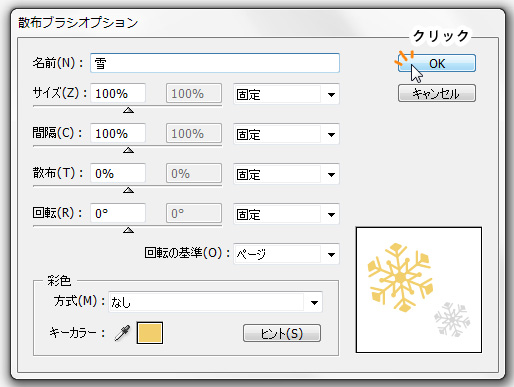Open the 回転の基準 ページ dropdown

click(x=286, y=254)
